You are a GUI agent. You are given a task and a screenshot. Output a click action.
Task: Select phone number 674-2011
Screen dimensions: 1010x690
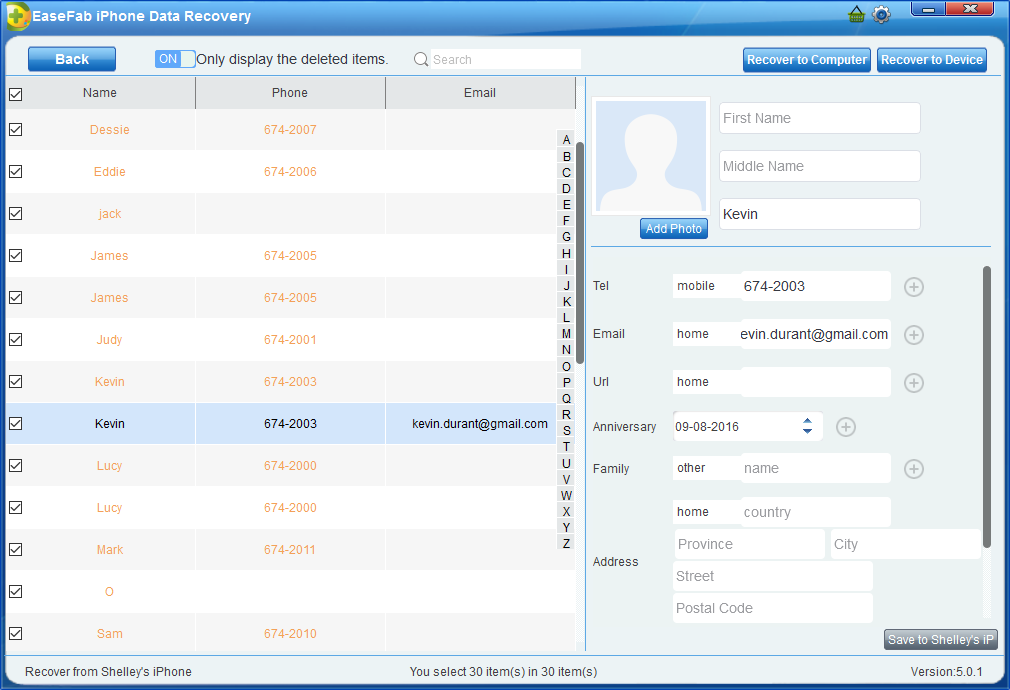[x=290, y=550]
